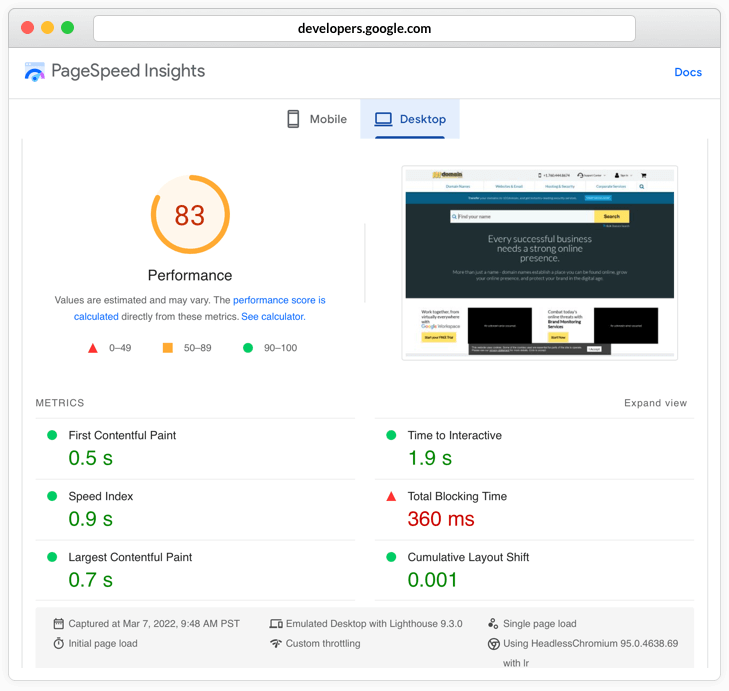Click the Speed Index green status dot
The width and height of the screenshot is (729, 691).
click(x=52, y=496)
